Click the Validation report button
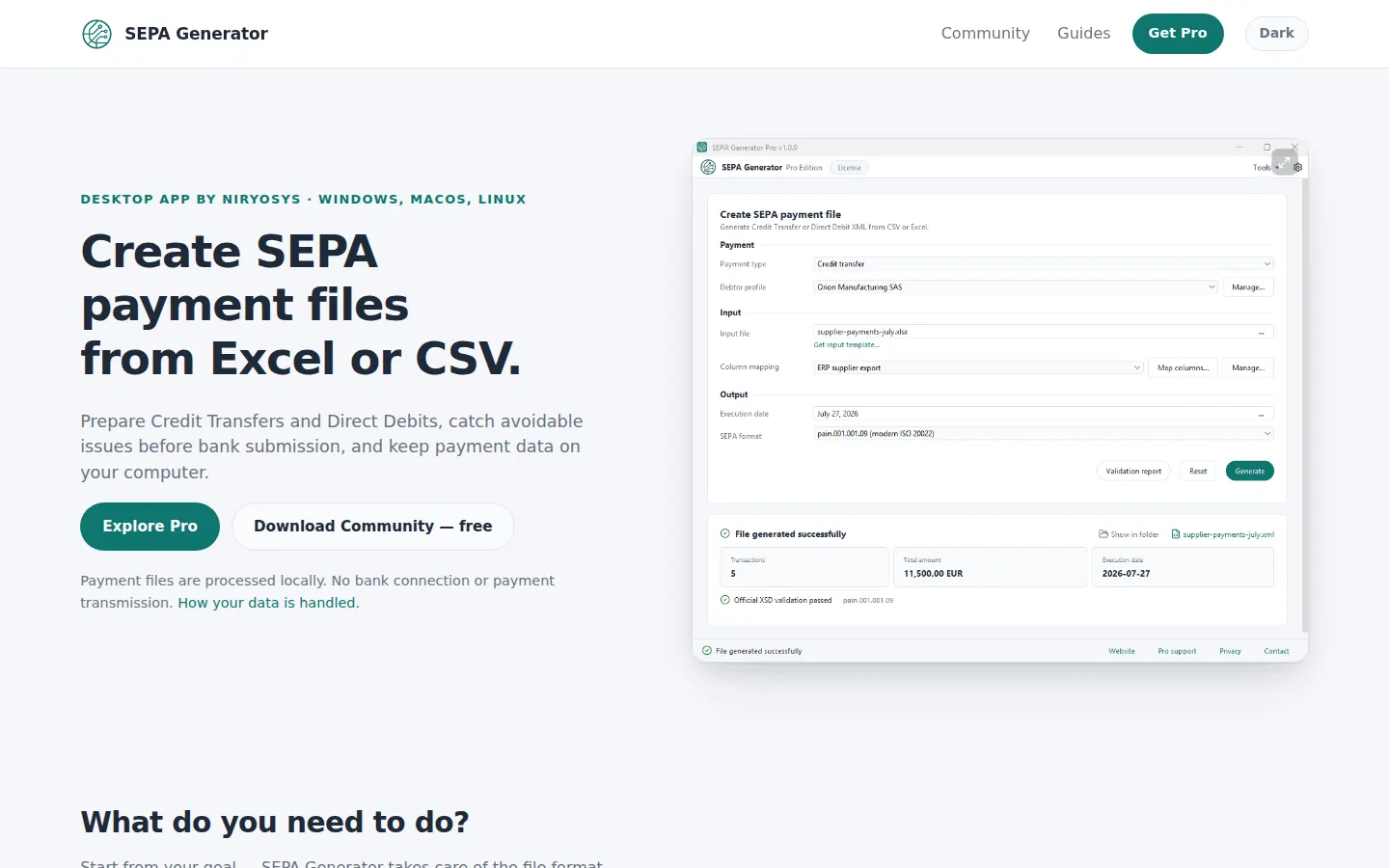The height and width of the screenshot is (868, 1389). (x=1133, y=471)
